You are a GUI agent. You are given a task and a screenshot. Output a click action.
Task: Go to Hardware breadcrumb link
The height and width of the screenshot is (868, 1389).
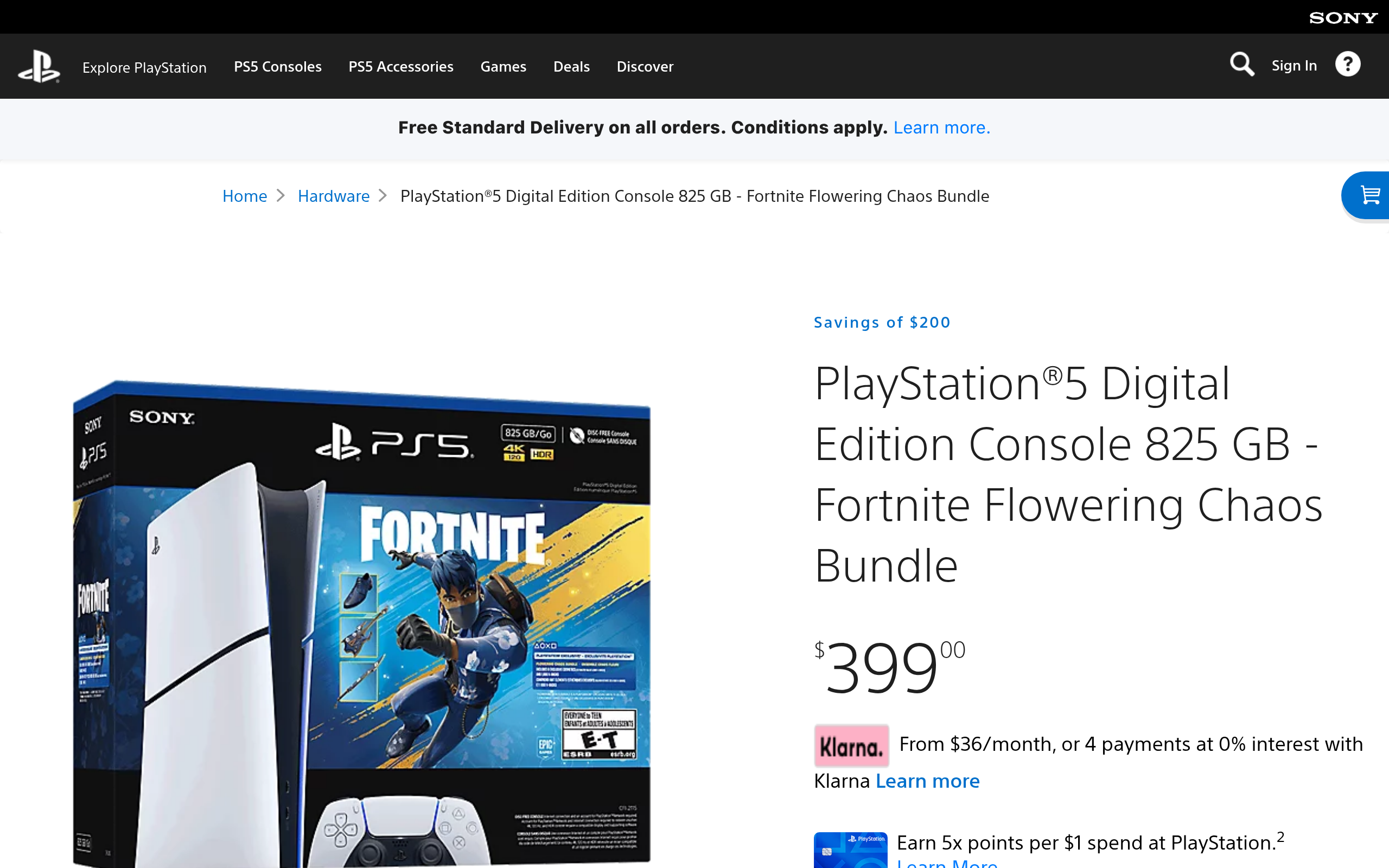click(x=334, y=196)
